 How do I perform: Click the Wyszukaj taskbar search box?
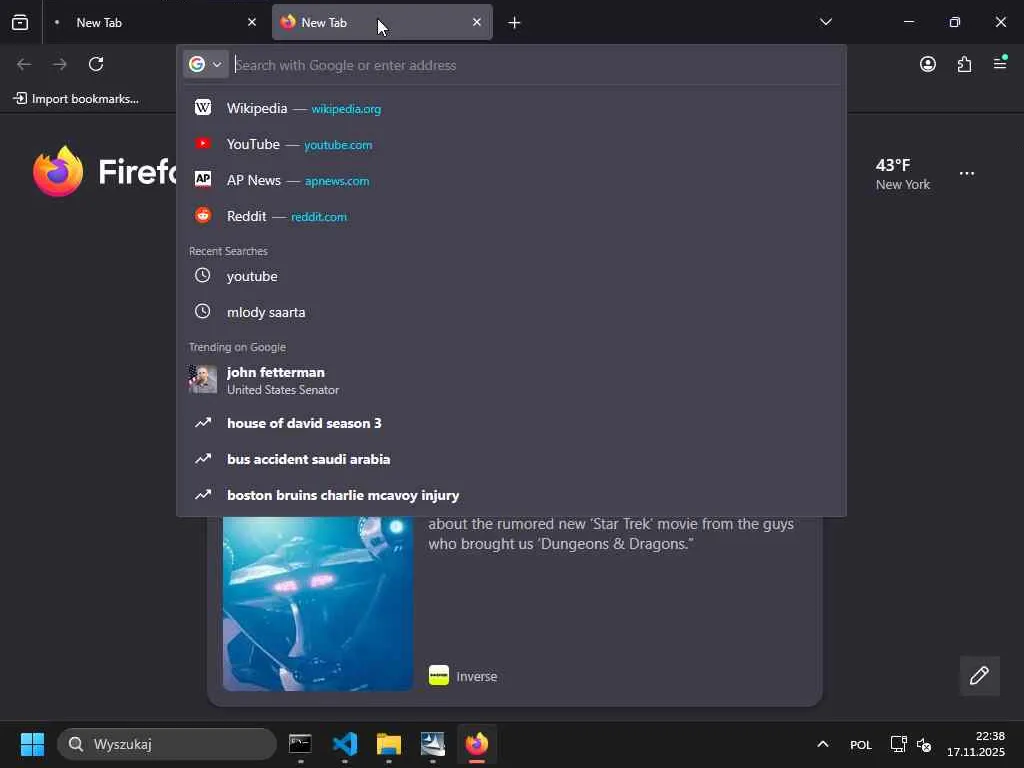pyautogui.click(x=167, y=744)
